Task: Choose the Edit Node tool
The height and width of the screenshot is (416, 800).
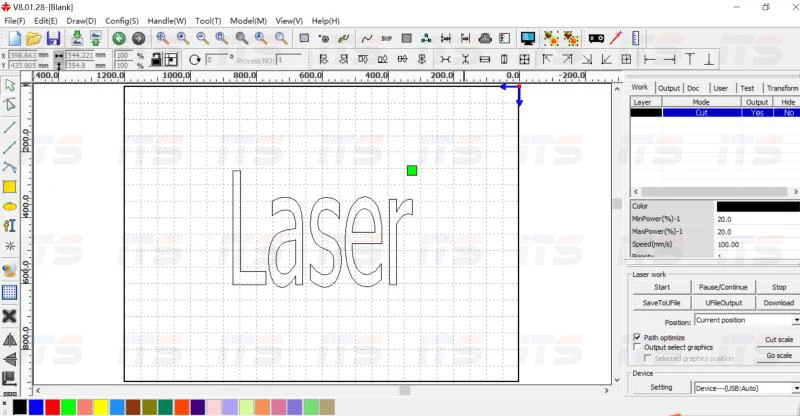Action: click(10, 105)
